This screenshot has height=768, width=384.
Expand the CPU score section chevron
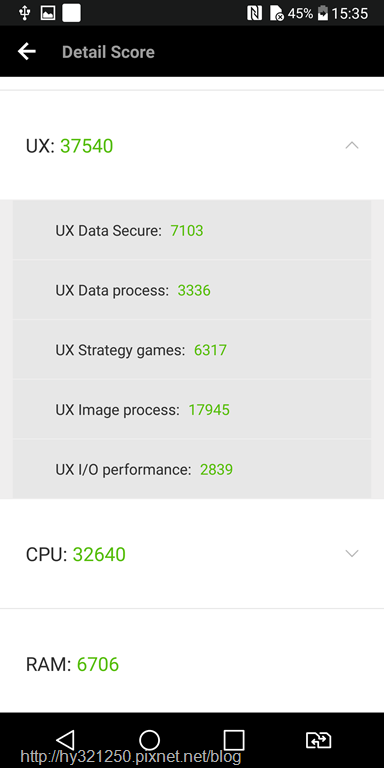coord(352,553)
